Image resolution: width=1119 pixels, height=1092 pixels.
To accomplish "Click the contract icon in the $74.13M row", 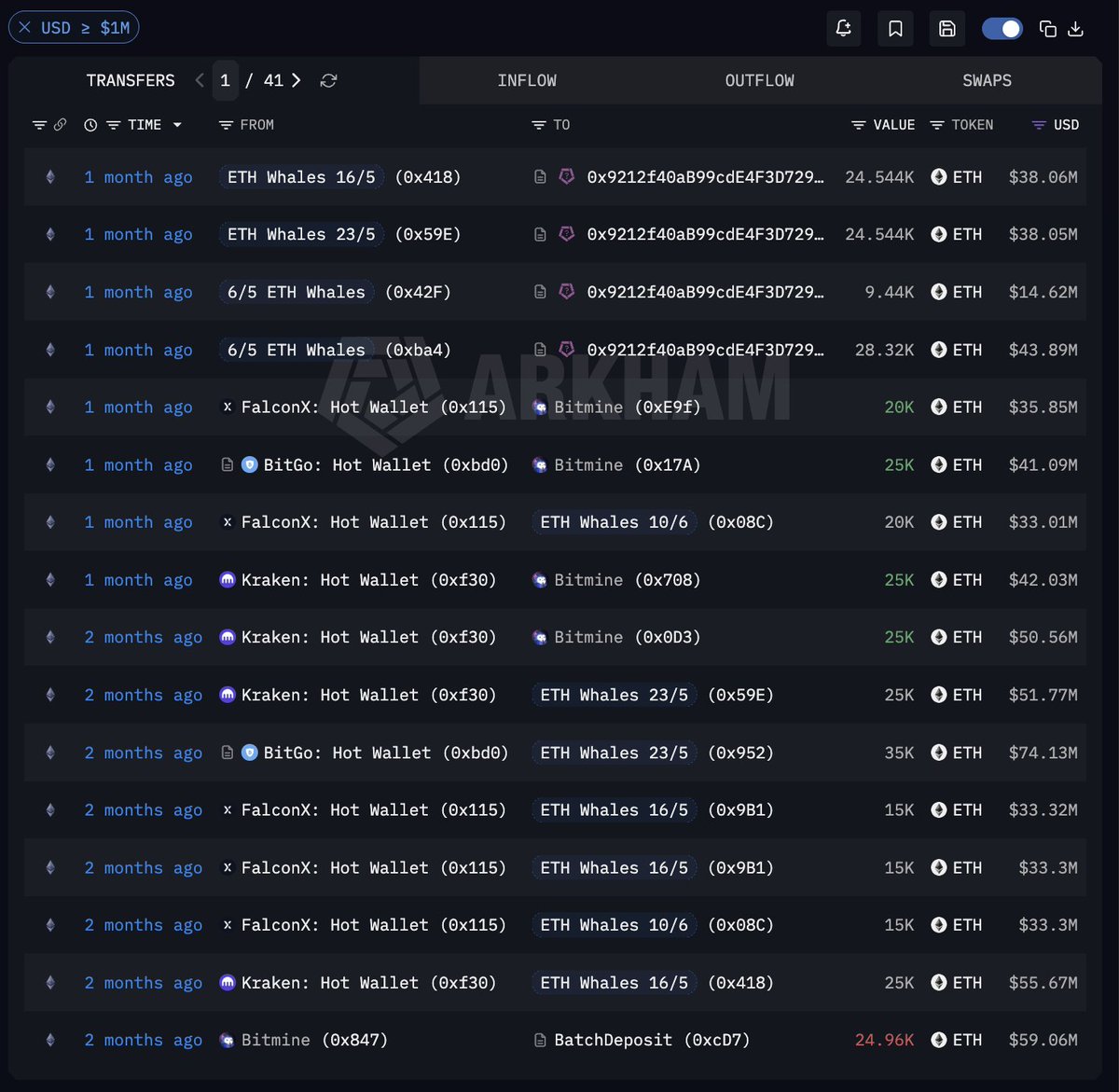I will point(227,753).
